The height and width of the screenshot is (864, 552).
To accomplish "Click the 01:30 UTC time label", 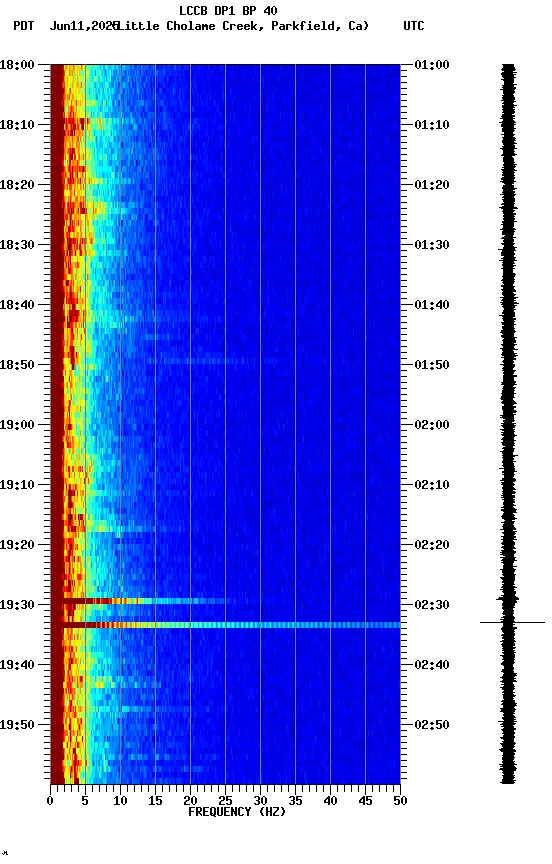I will click(x=432, y=245).
